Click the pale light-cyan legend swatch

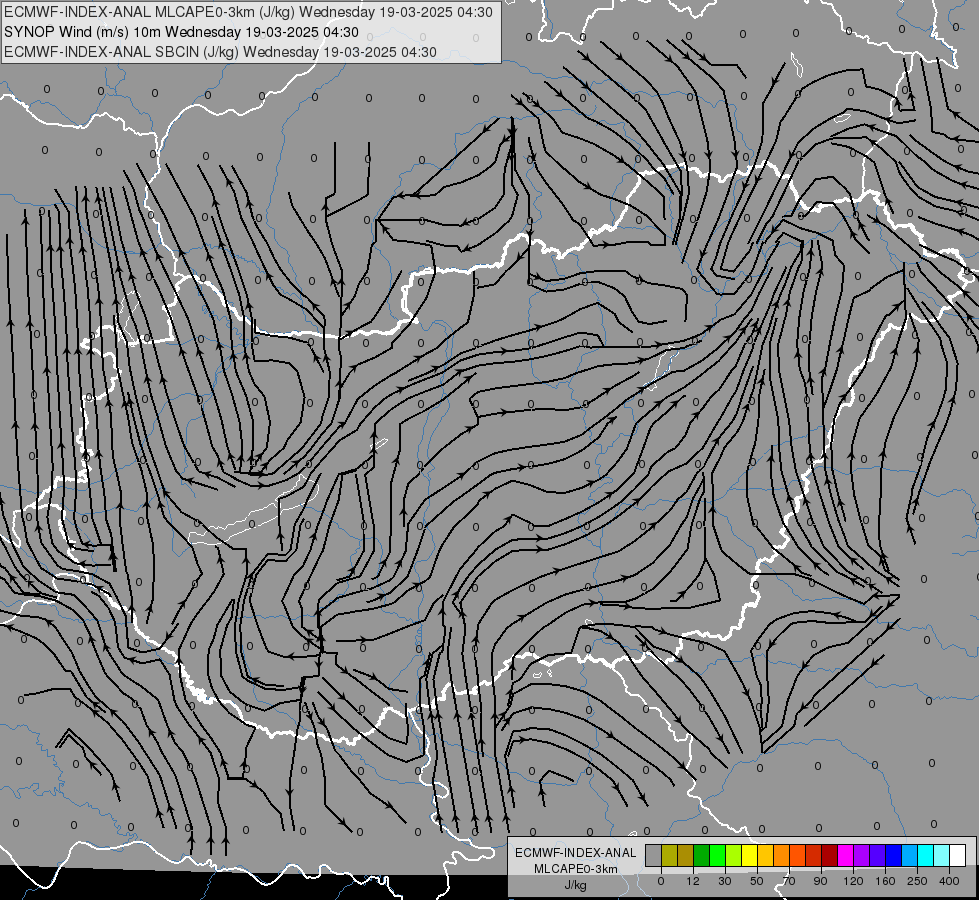(x=942, y=855)
